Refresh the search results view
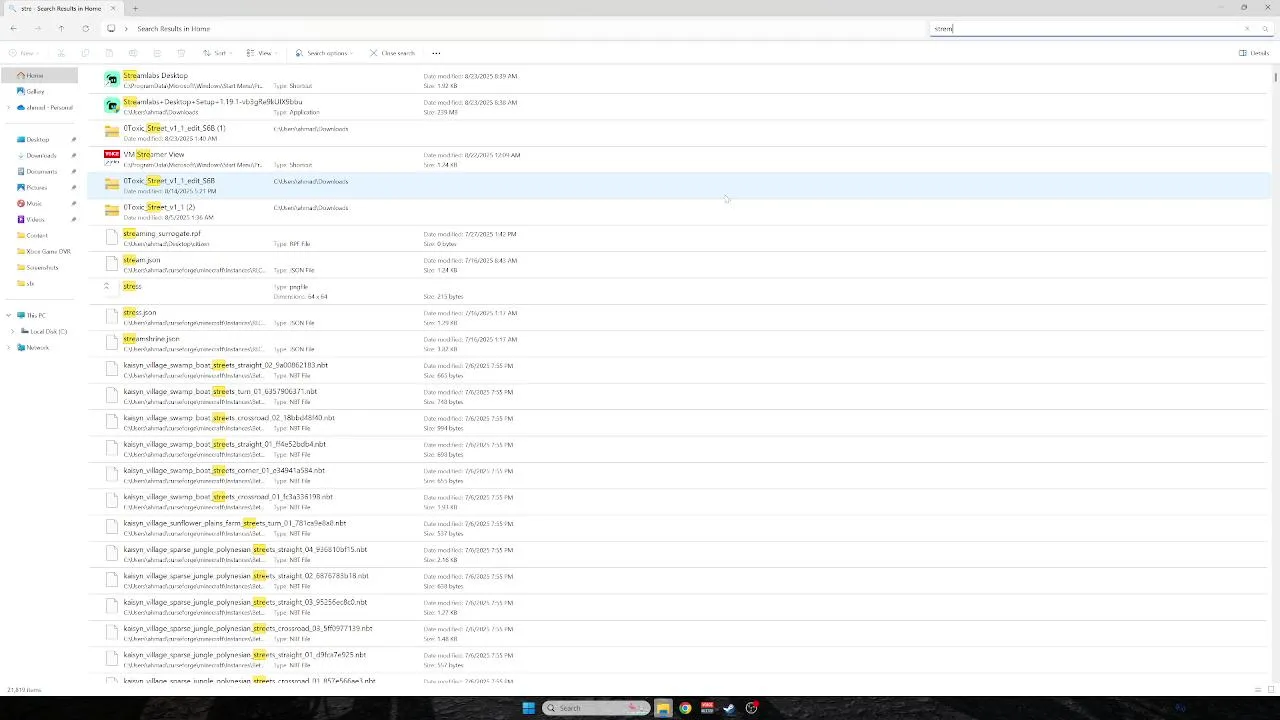Image resolution: width=1280 pixels, height=720 pixels. [85, 29]
